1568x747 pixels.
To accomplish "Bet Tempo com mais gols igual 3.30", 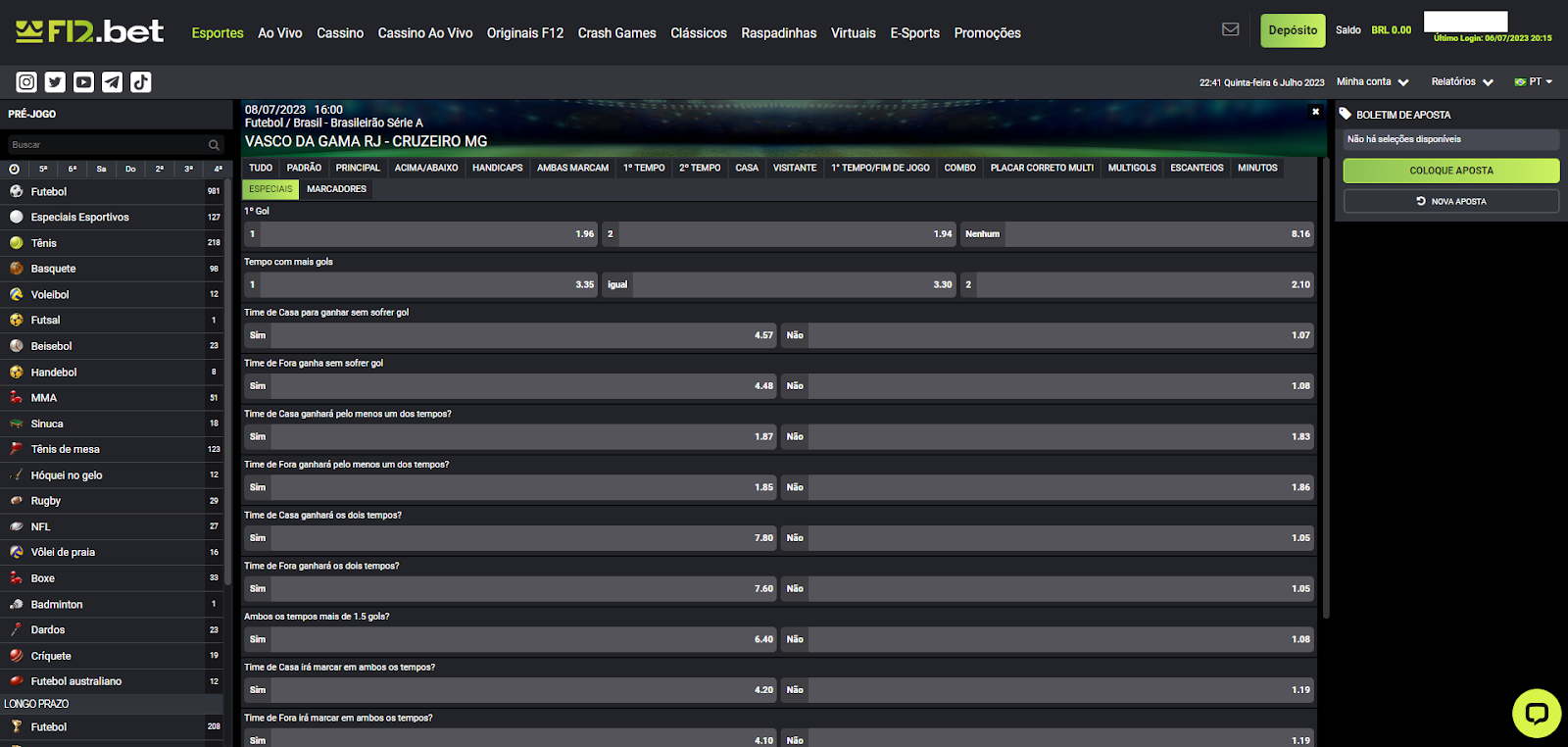I will click(x=779, y=284).
